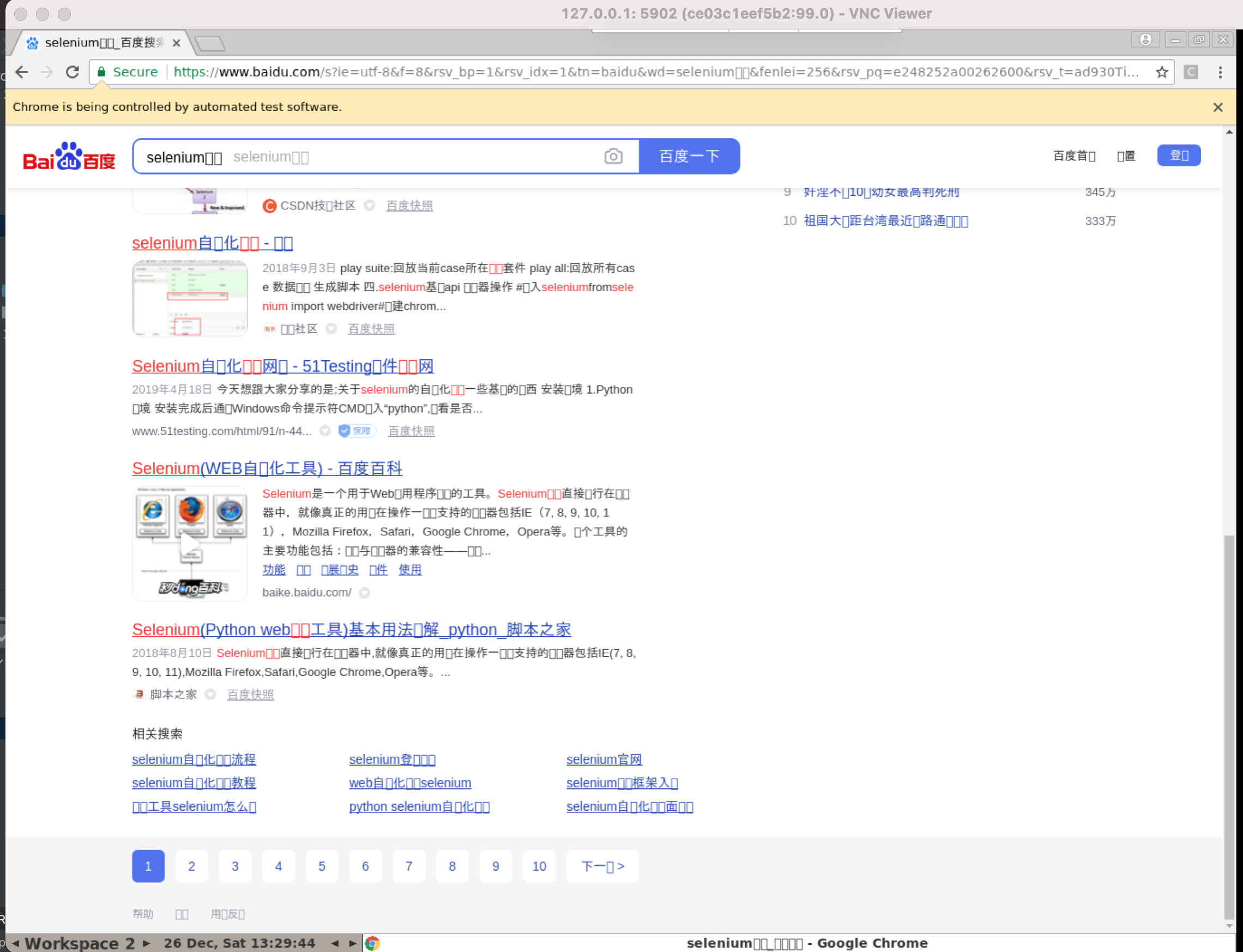The image size is (1243, 952).
Task: Open the 51Testing result title link
Action: pyautogui.click(x=283, y=366)
